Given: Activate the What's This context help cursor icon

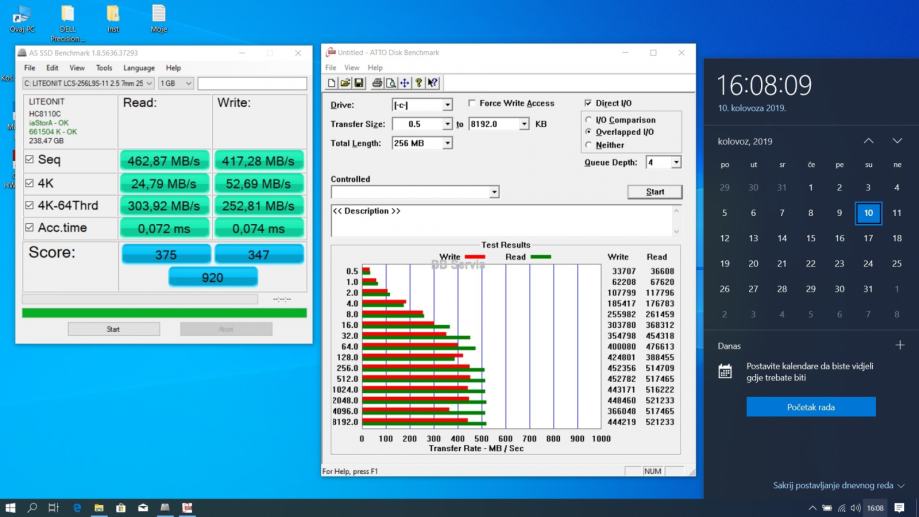Looking at the screenshot, I should (x=433, y=83).
